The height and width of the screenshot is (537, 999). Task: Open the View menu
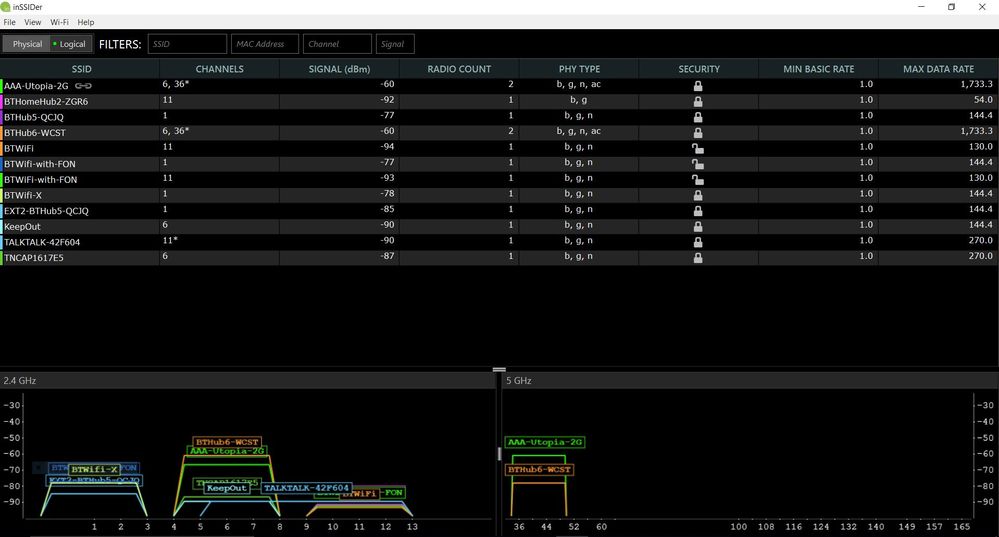pos(32,22)
